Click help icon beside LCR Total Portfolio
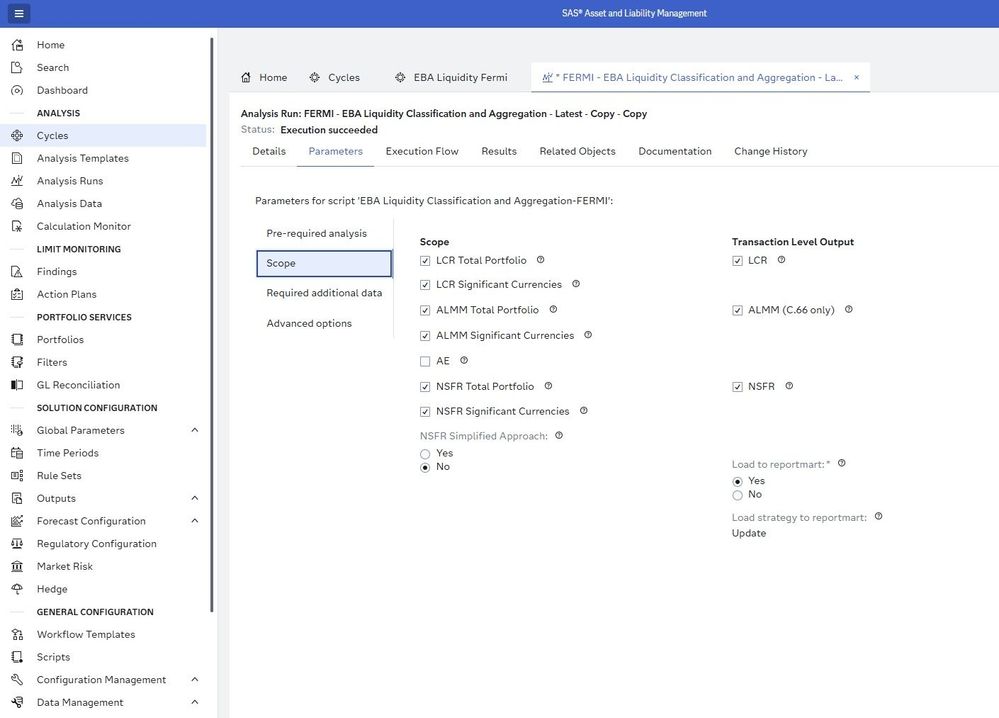 540,260
